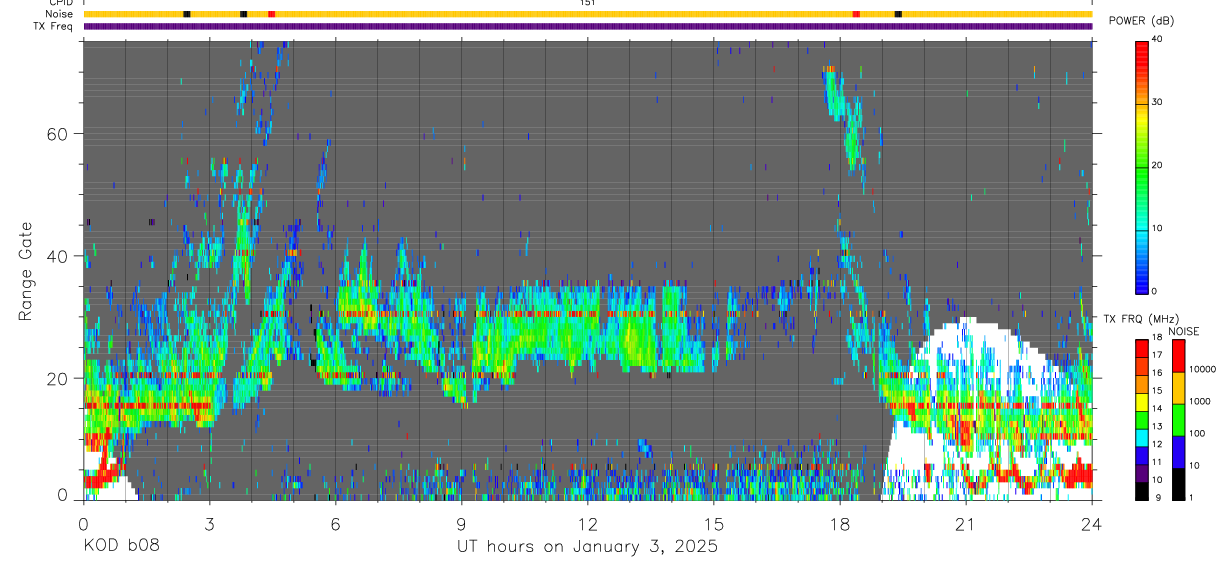Click the red 17–18 MHz segment of TX FRQ bar
Screen dimensions: 1228x567
1142,349
